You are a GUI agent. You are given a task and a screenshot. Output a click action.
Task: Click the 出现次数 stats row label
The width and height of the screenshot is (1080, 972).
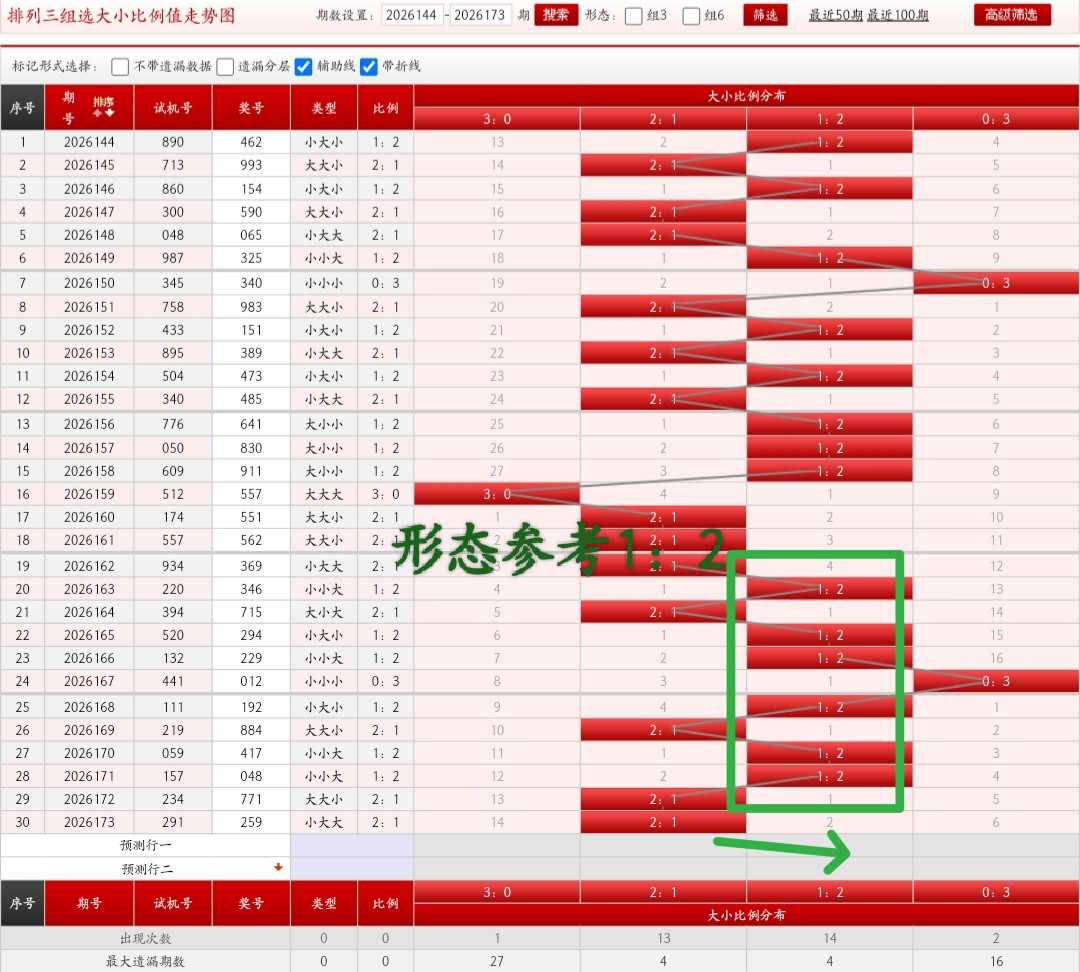[145, 938]
